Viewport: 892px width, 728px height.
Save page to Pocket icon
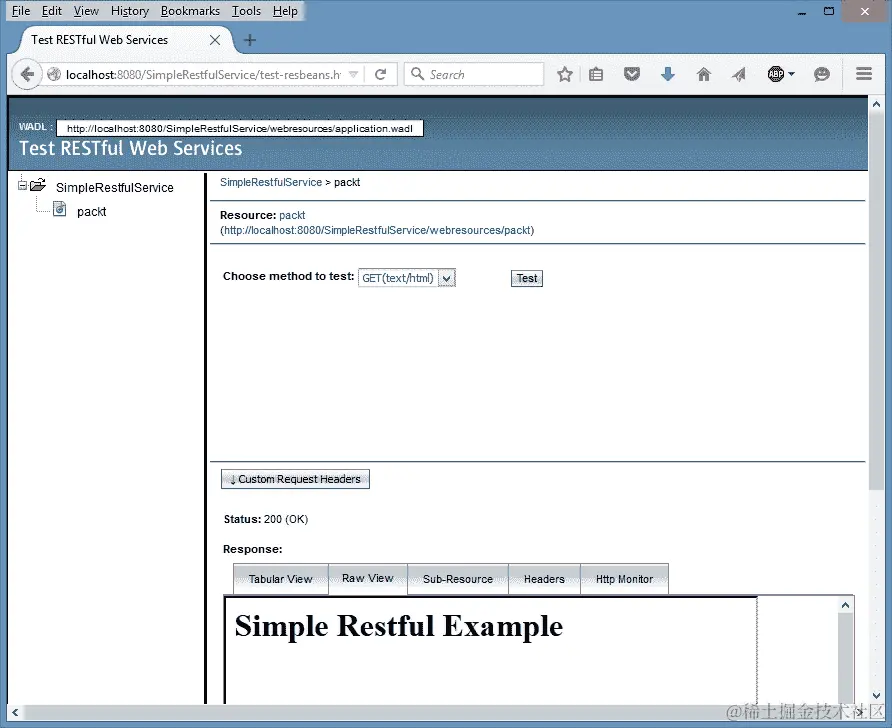click(631, 75)
